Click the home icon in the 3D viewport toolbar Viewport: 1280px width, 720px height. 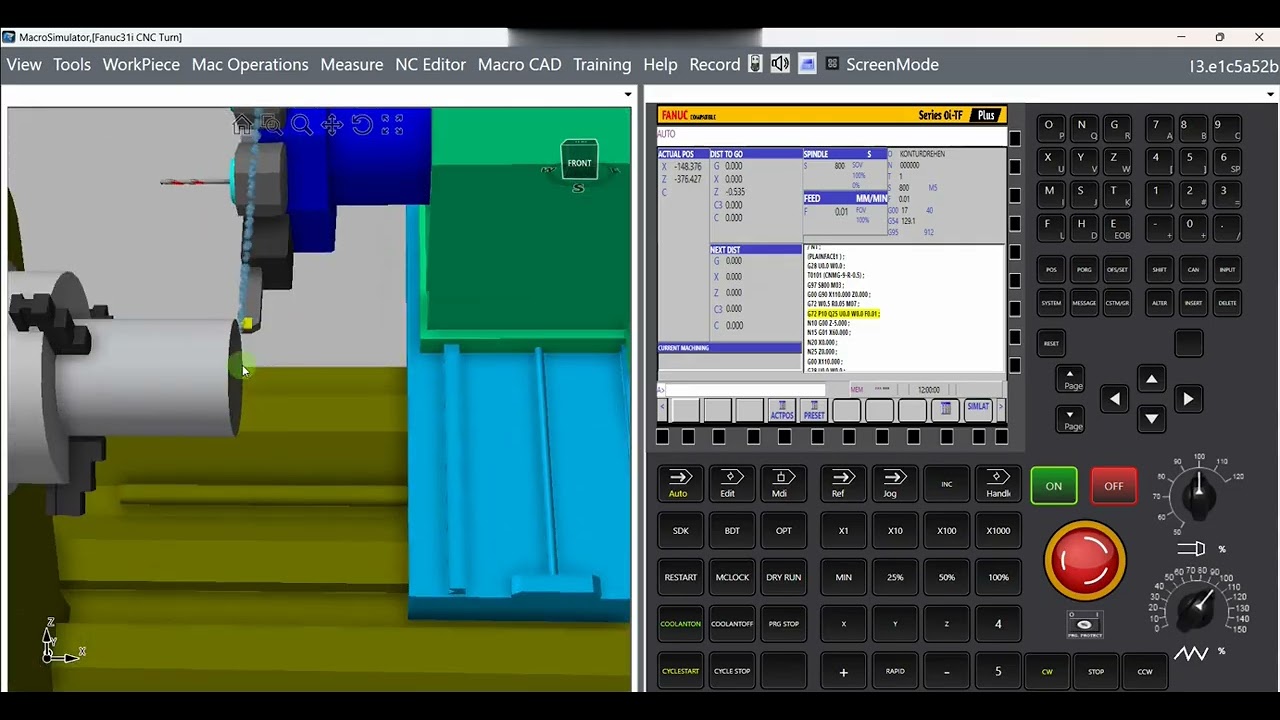(x=242, y=125)
